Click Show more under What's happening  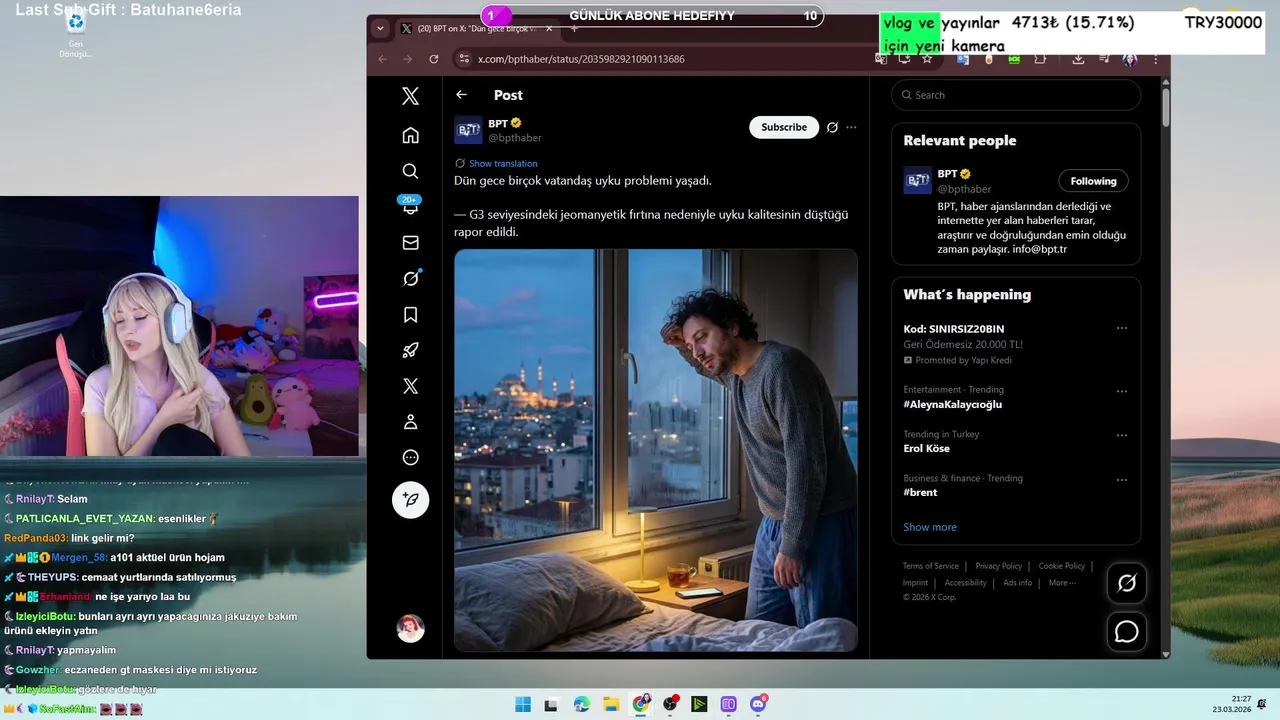tap(930, 527)
